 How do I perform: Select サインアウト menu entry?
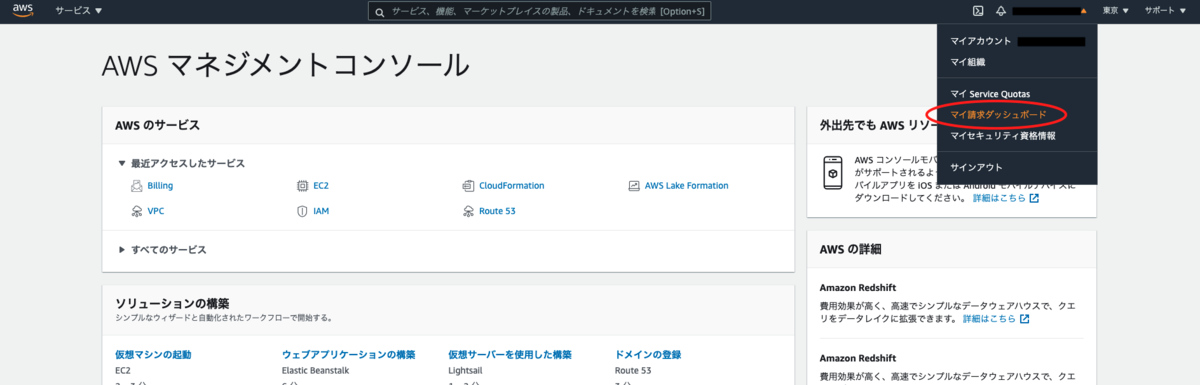coord(1018,167)
